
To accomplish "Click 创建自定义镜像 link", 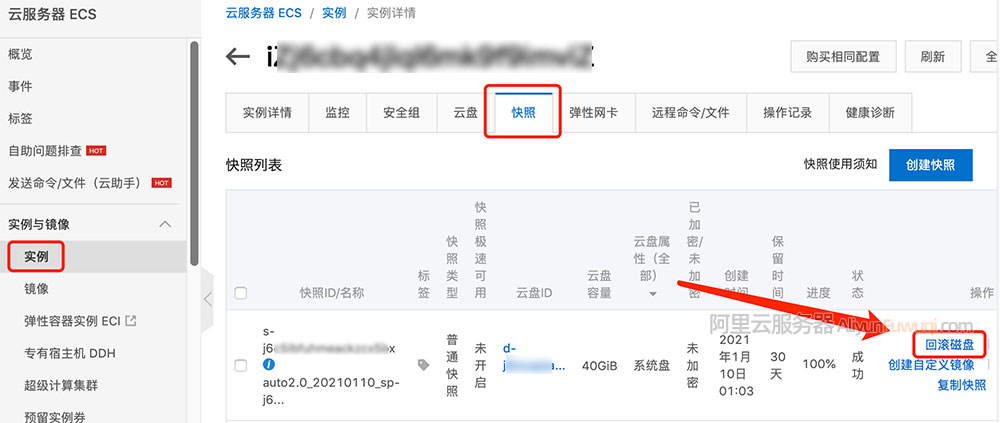I will pyautogui.click(x=931, y=365).
